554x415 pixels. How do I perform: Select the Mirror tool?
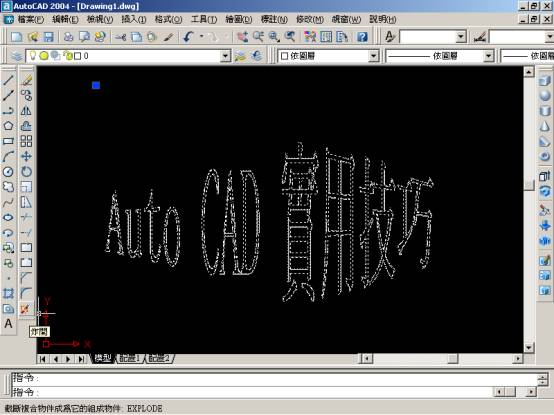(x=26, y=111)
